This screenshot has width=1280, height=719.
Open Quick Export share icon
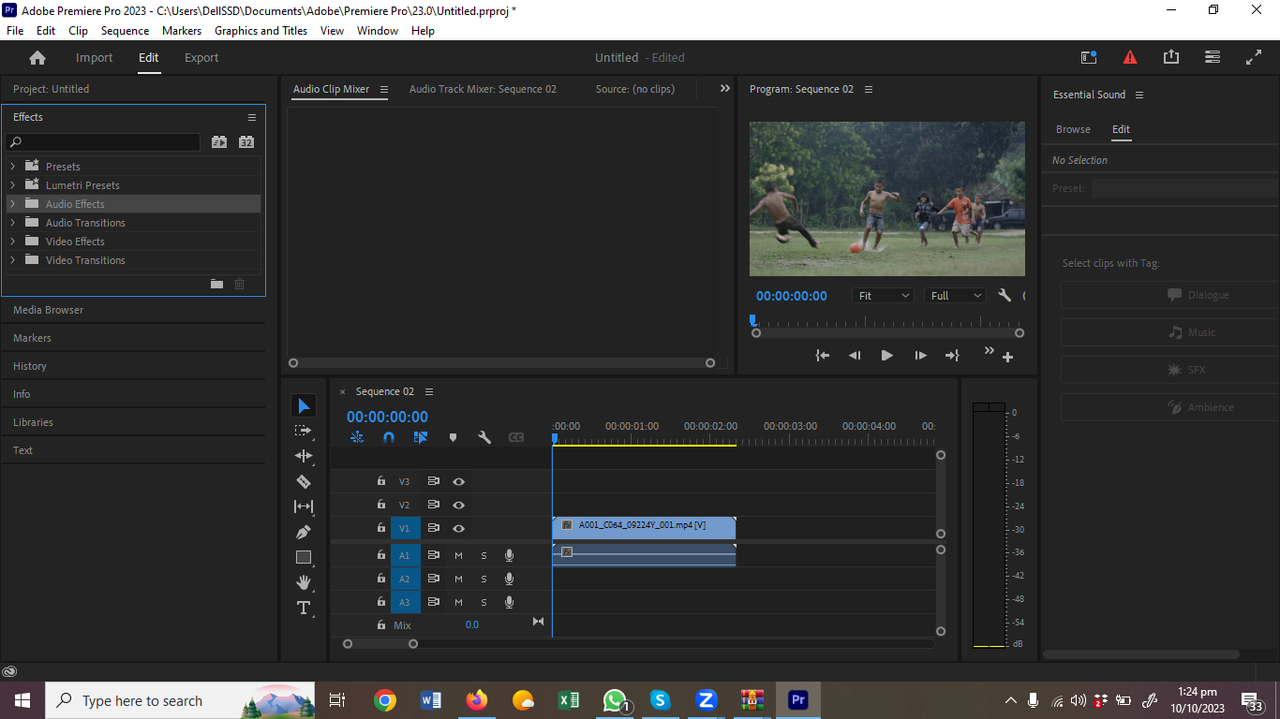coord(1171,58)
